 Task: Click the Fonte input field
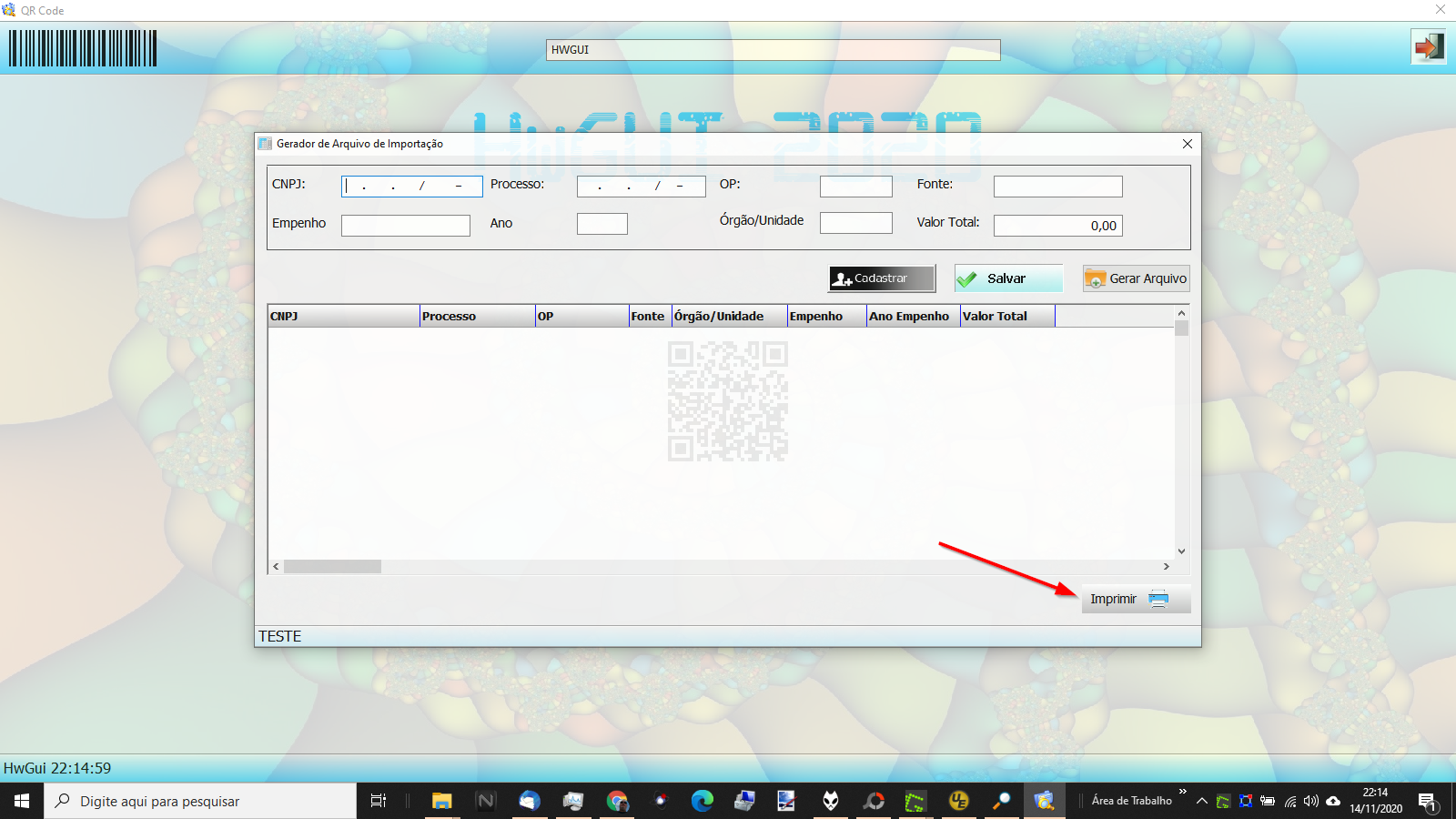pyautogui.click(x=1058, y=187)
